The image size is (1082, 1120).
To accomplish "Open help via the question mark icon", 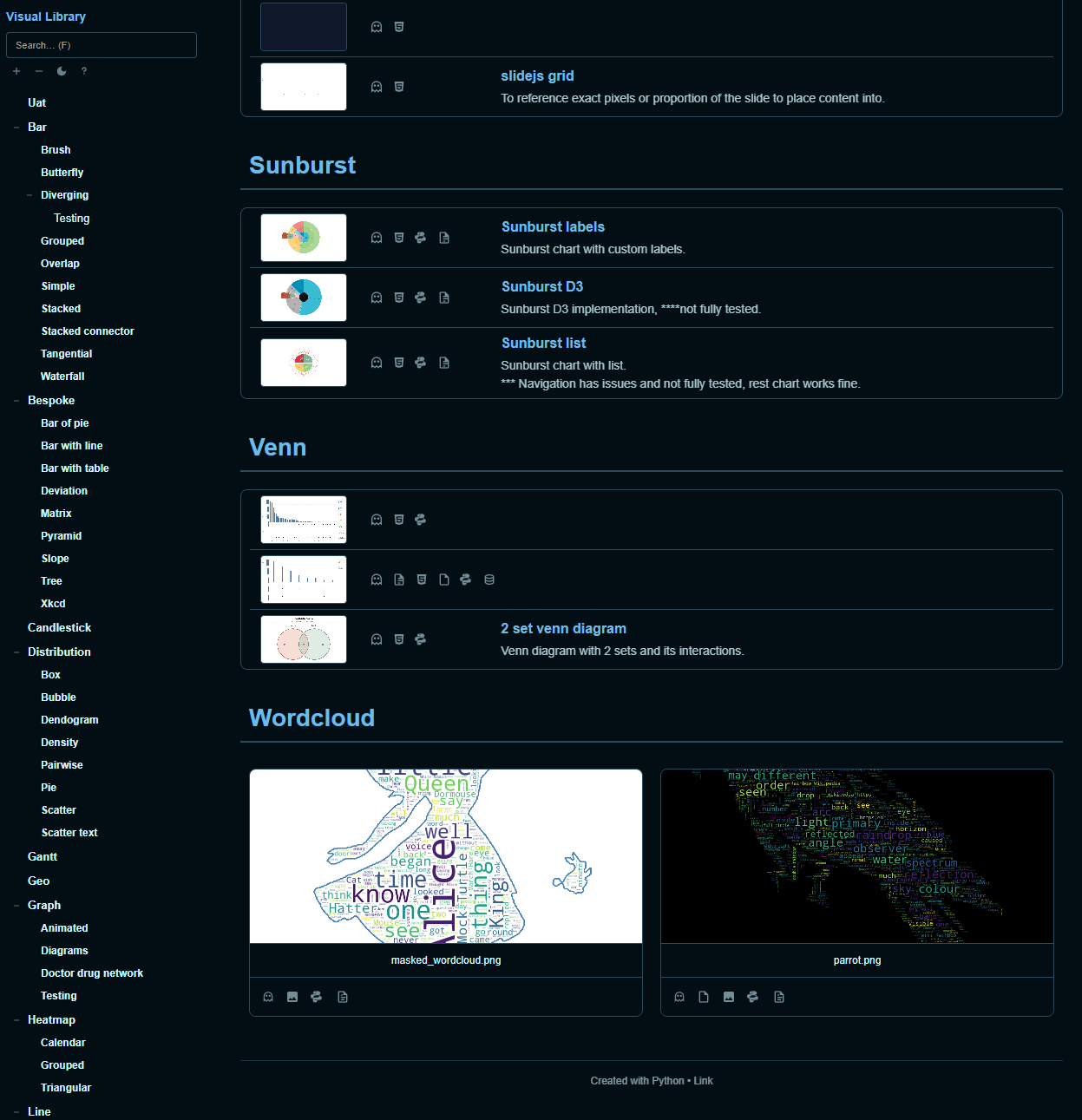I will (83, 71).
